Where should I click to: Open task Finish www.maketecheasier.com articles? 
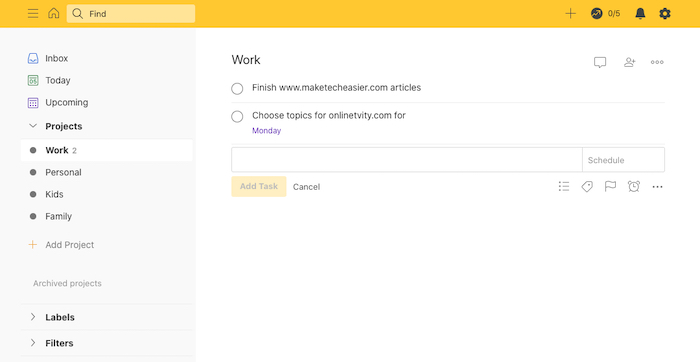(x=337, y=87)
